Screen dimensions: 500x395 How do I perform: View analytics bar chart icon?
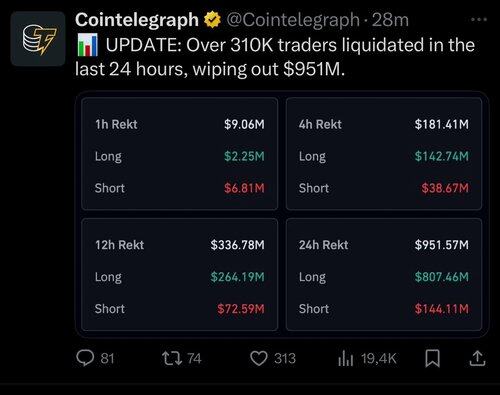point(345,359)
